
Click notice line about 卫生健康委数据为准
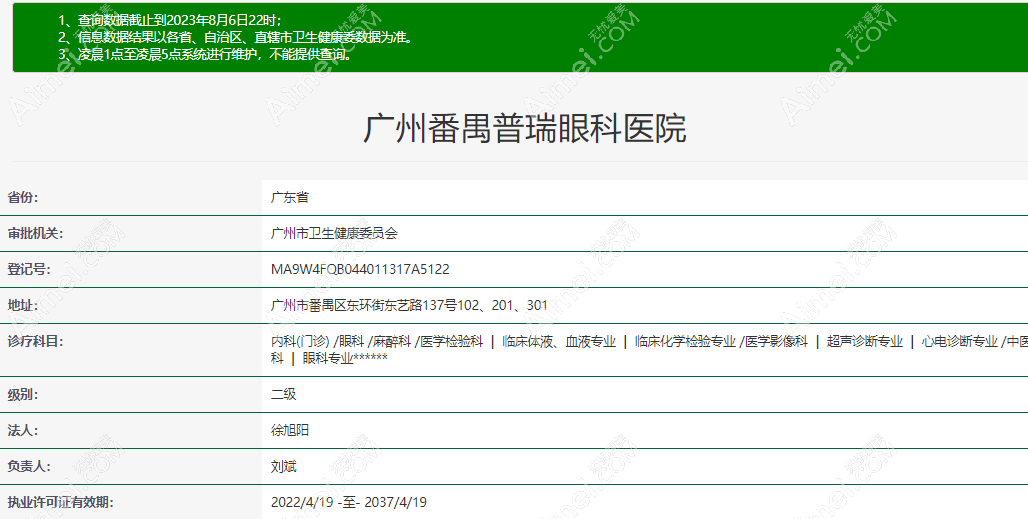(x=237, y=37)
